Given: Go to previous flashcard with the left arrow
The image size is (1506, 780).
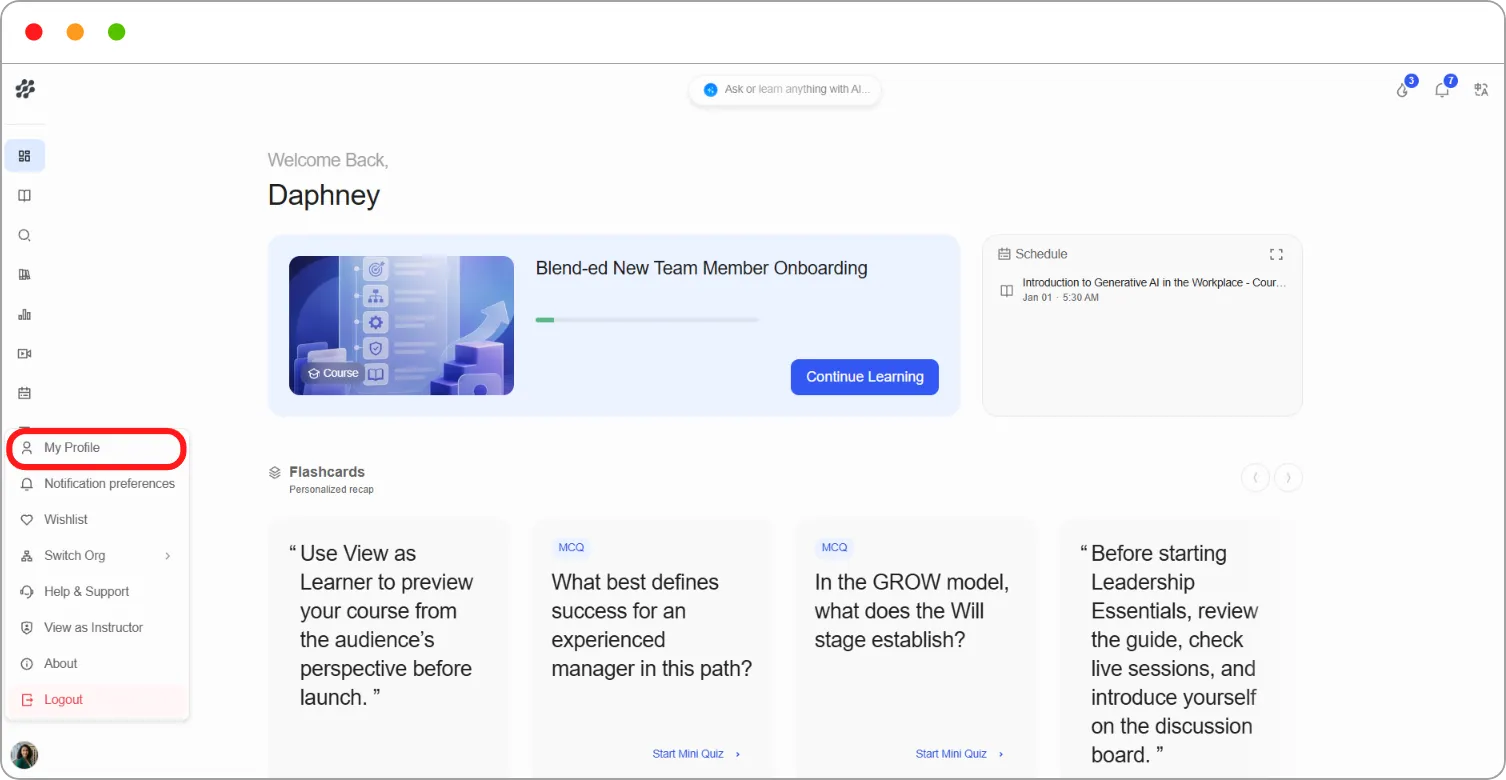Looking at the screenshot, I should coord(1255,478).
